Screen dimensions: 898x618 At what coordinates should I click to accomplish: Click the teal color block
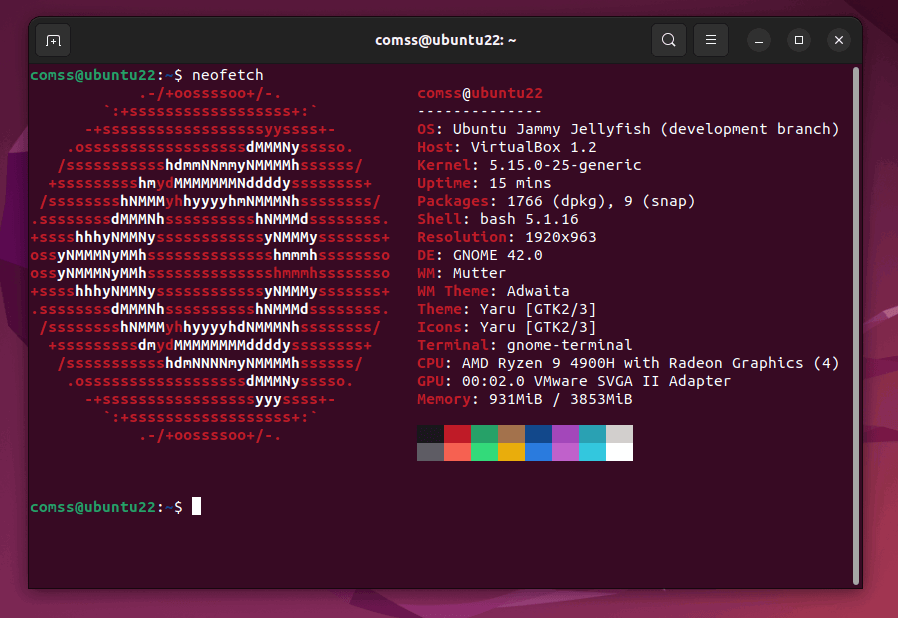[x=592, y=434]
